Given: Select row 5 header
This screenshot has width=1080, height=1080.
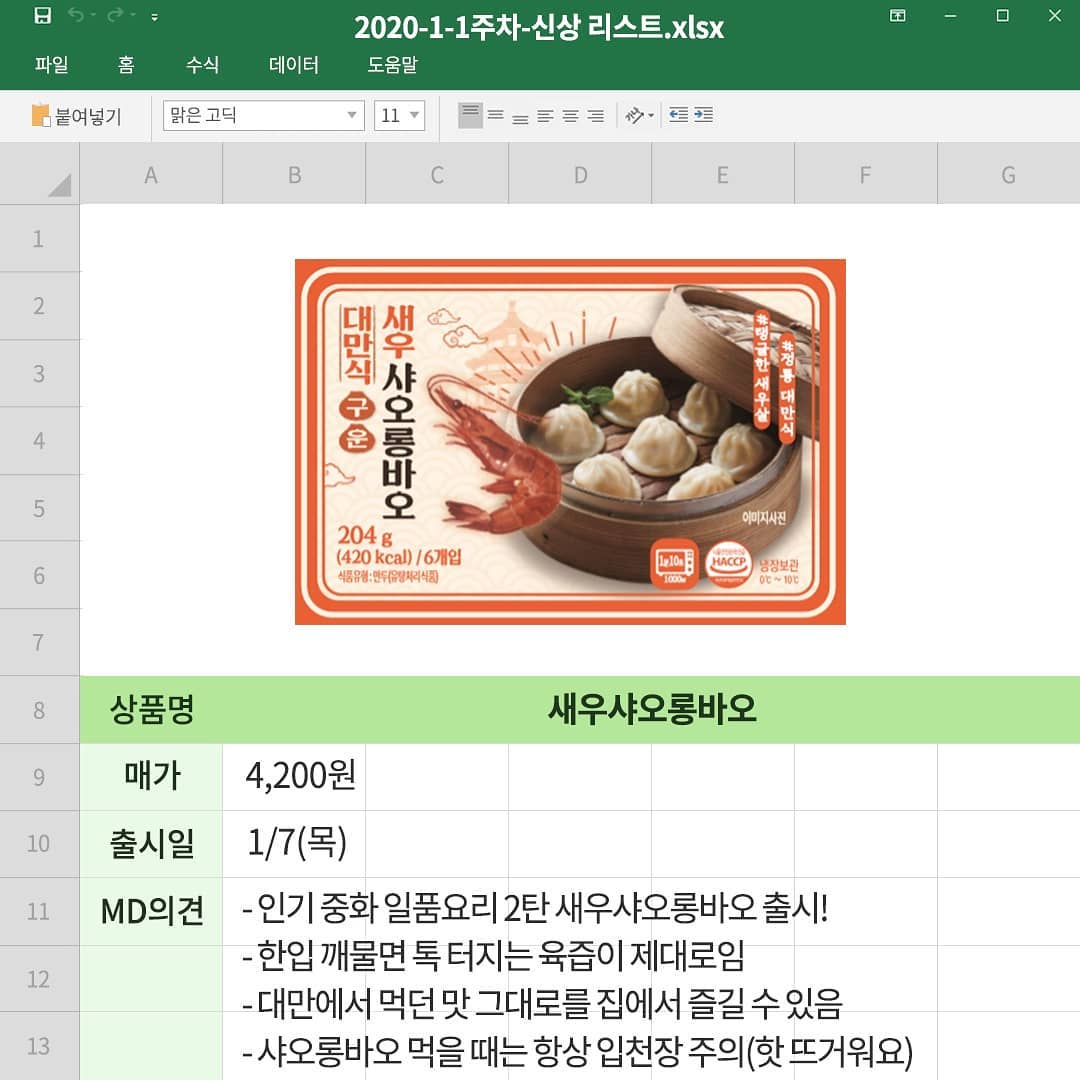Looking at the screenshot, I should point(39,508).
